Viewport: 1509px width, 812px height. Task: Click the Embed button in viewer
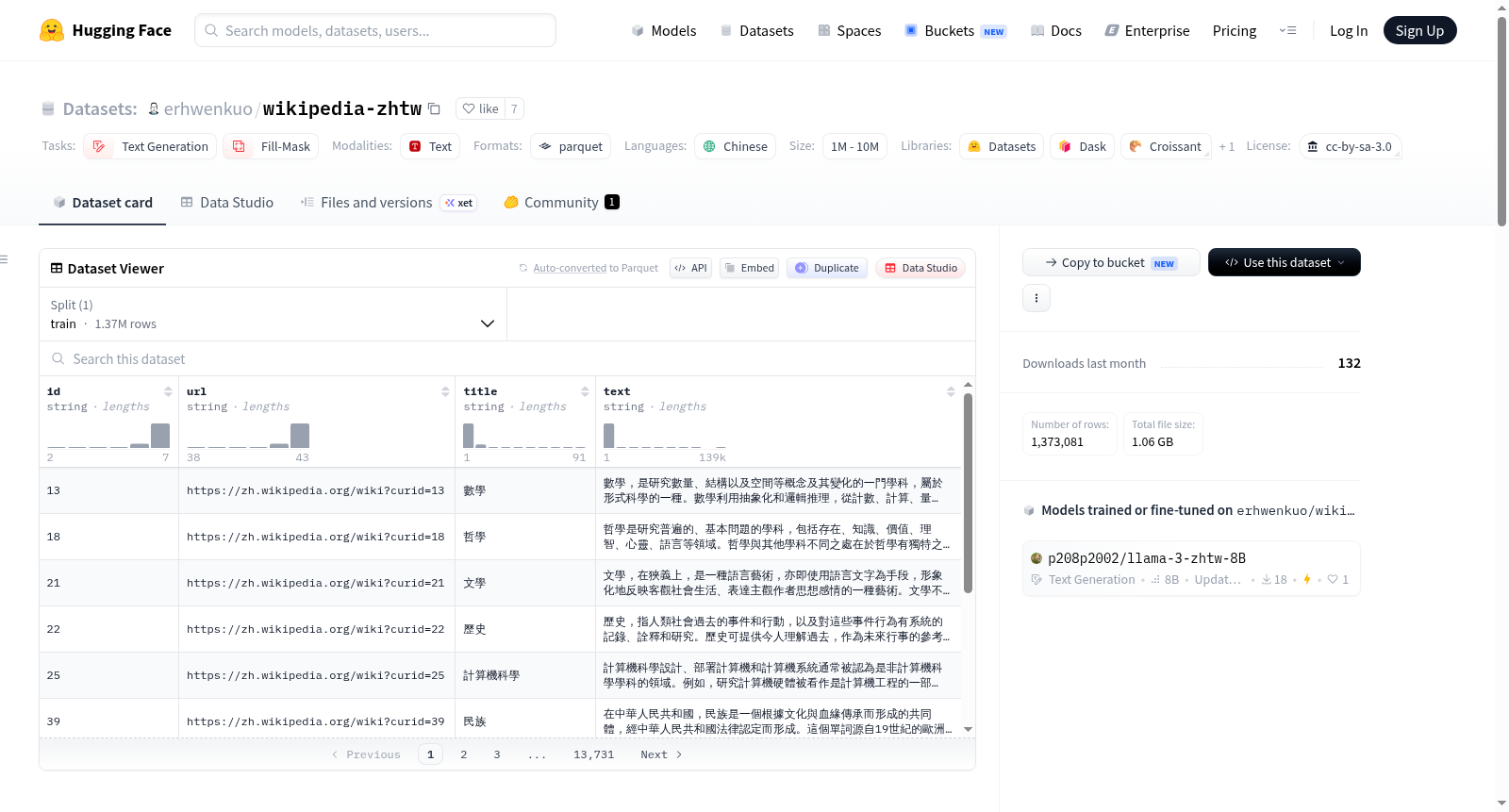tap(750, 268)
